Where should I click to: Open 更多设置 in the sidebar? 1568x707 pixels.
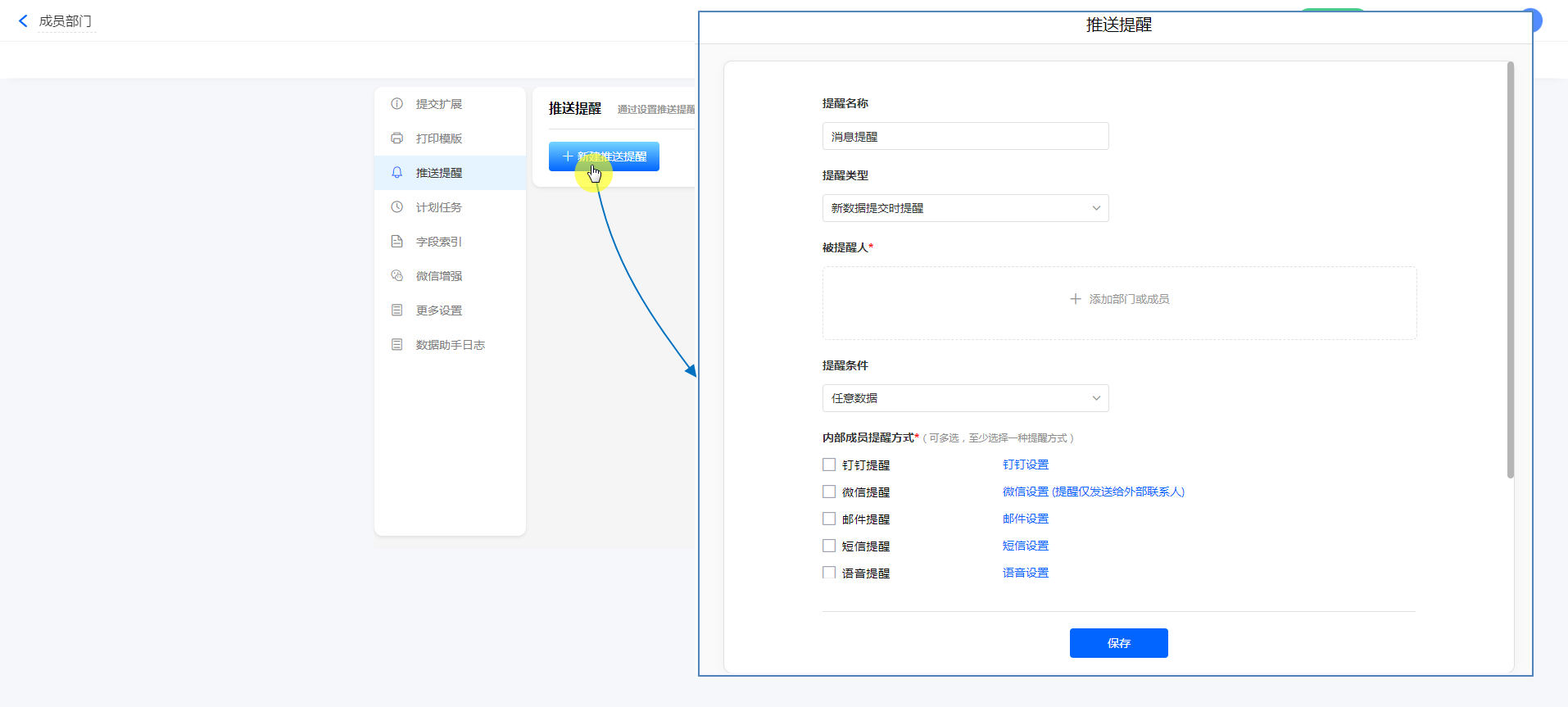pyautogui.click(x=439, y=310)
